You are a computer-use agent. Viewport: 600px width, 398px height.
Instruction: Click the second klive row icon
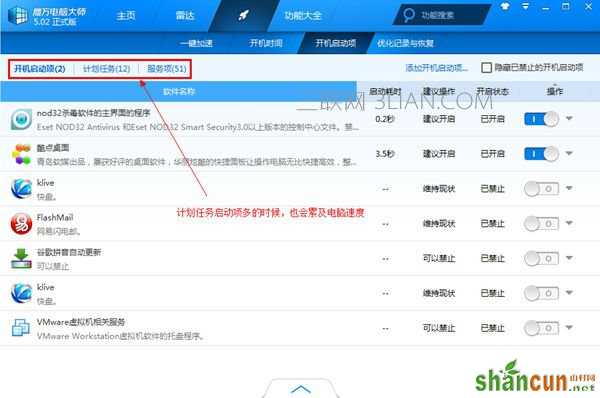21,293
